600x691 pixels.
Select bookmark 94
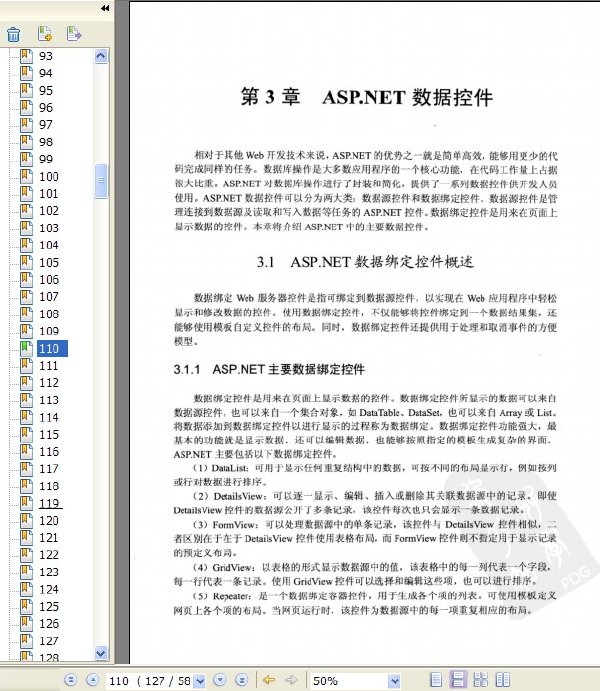(x=46, y=73)
